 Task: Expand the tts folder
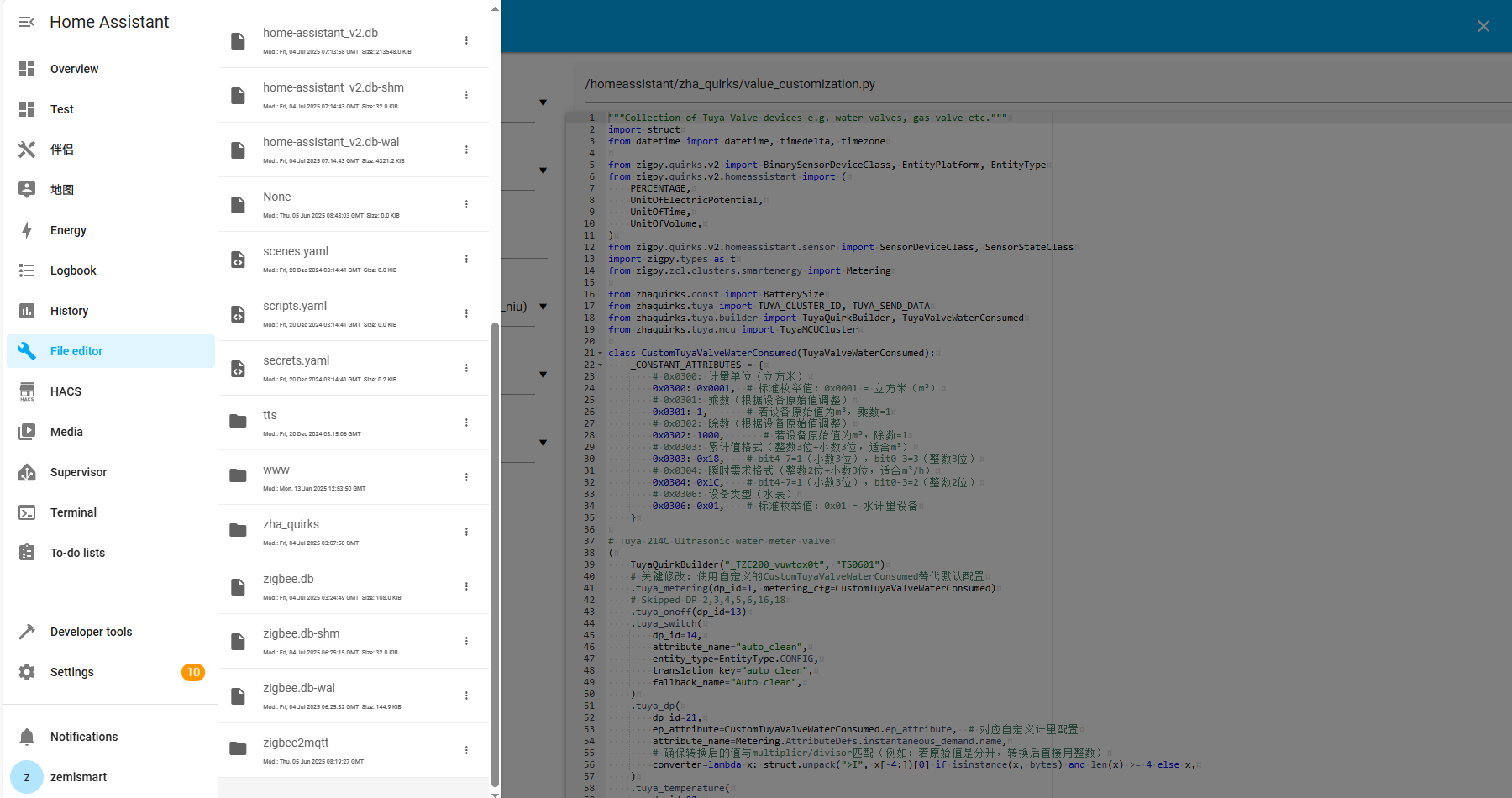(x=270, y=415)
